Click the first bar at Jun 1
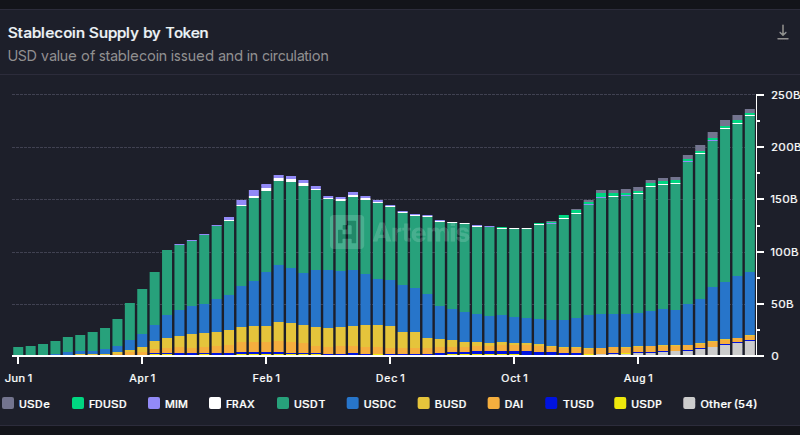800x435 pixels. coord(18,351)
